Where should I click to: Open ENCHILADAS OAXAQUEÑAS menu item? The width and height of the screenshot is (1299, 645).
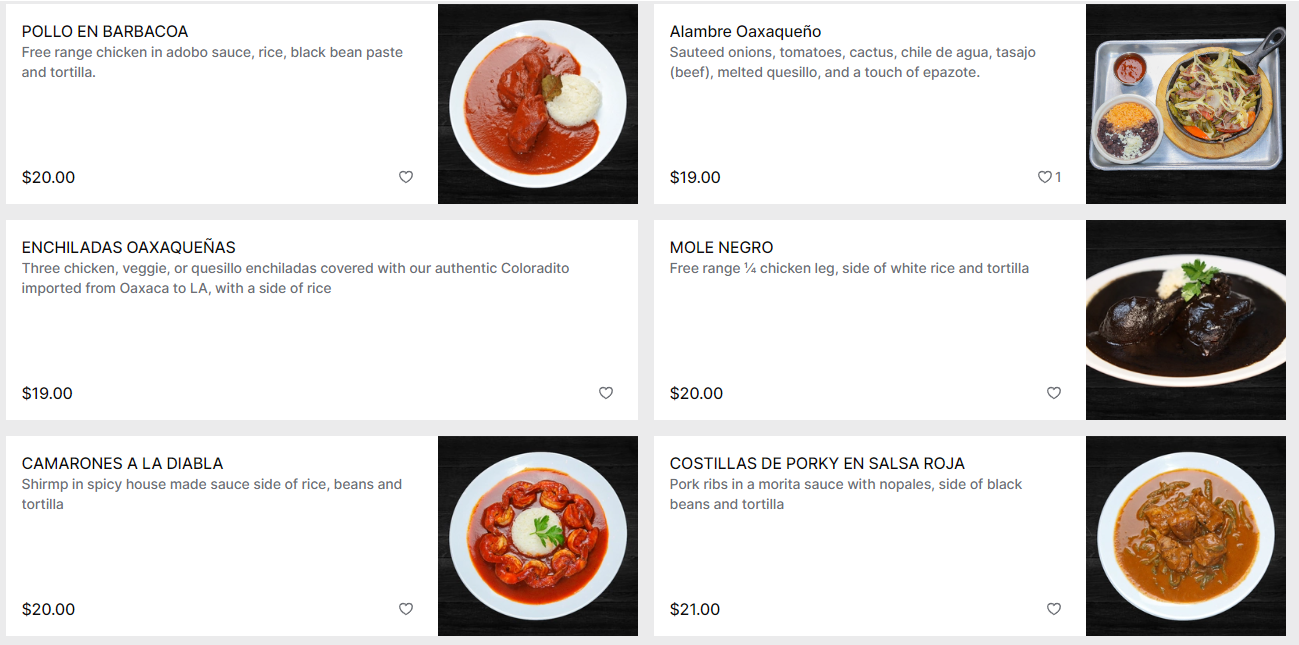point(129,248)
